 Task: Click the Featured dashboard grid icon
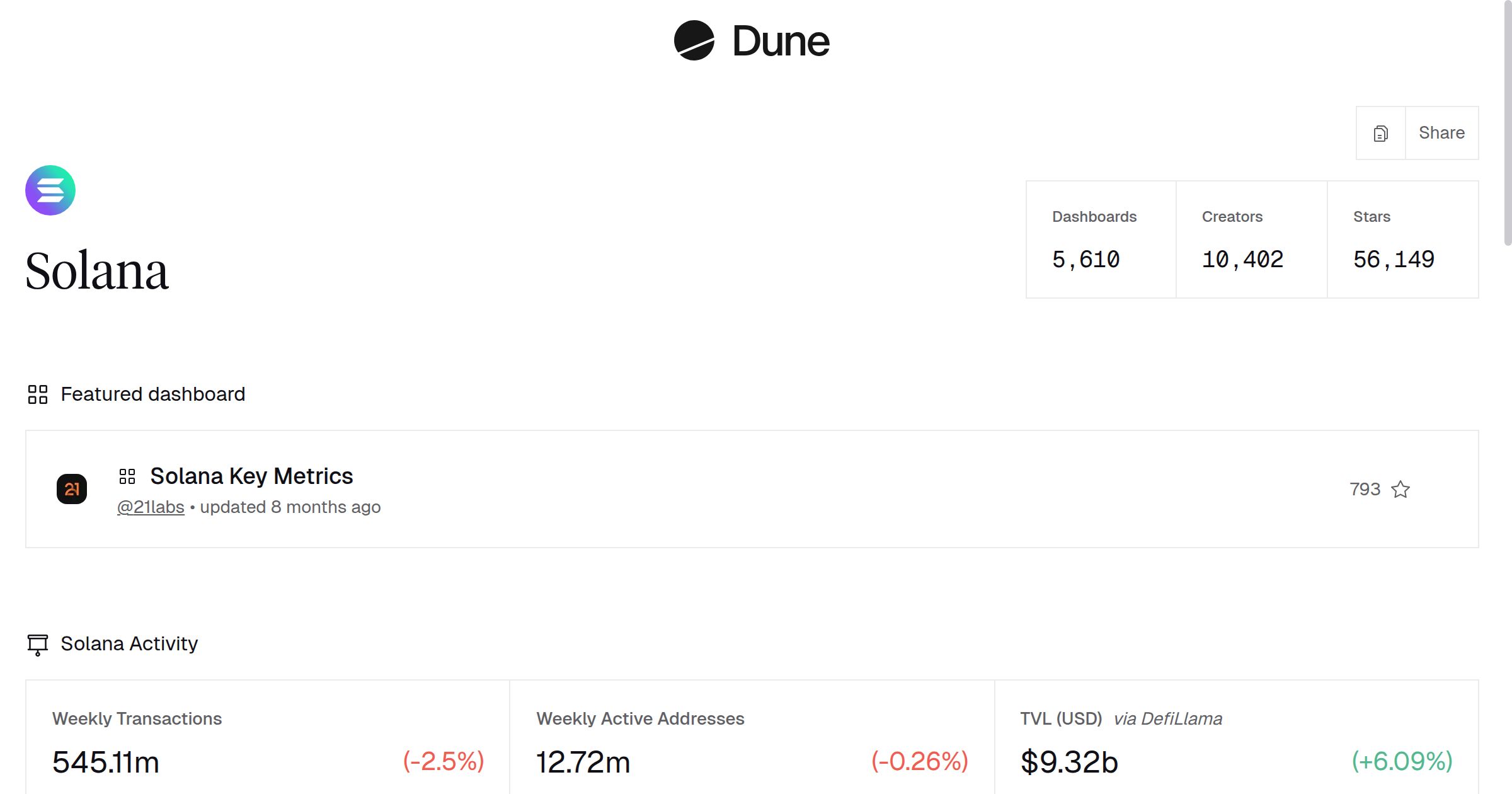pyautogui.click(x=38, y=394)
